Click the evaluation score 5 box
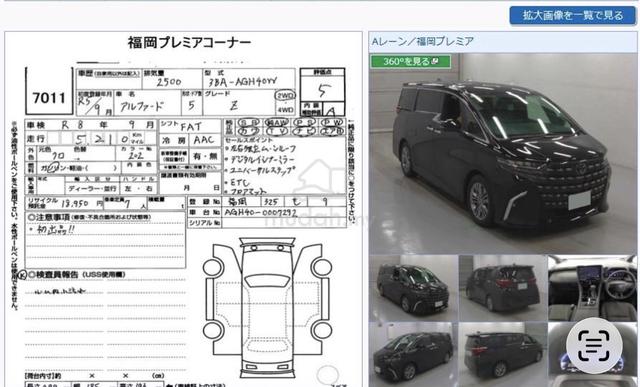Screen dimensions: 640x387 point(322,89)
